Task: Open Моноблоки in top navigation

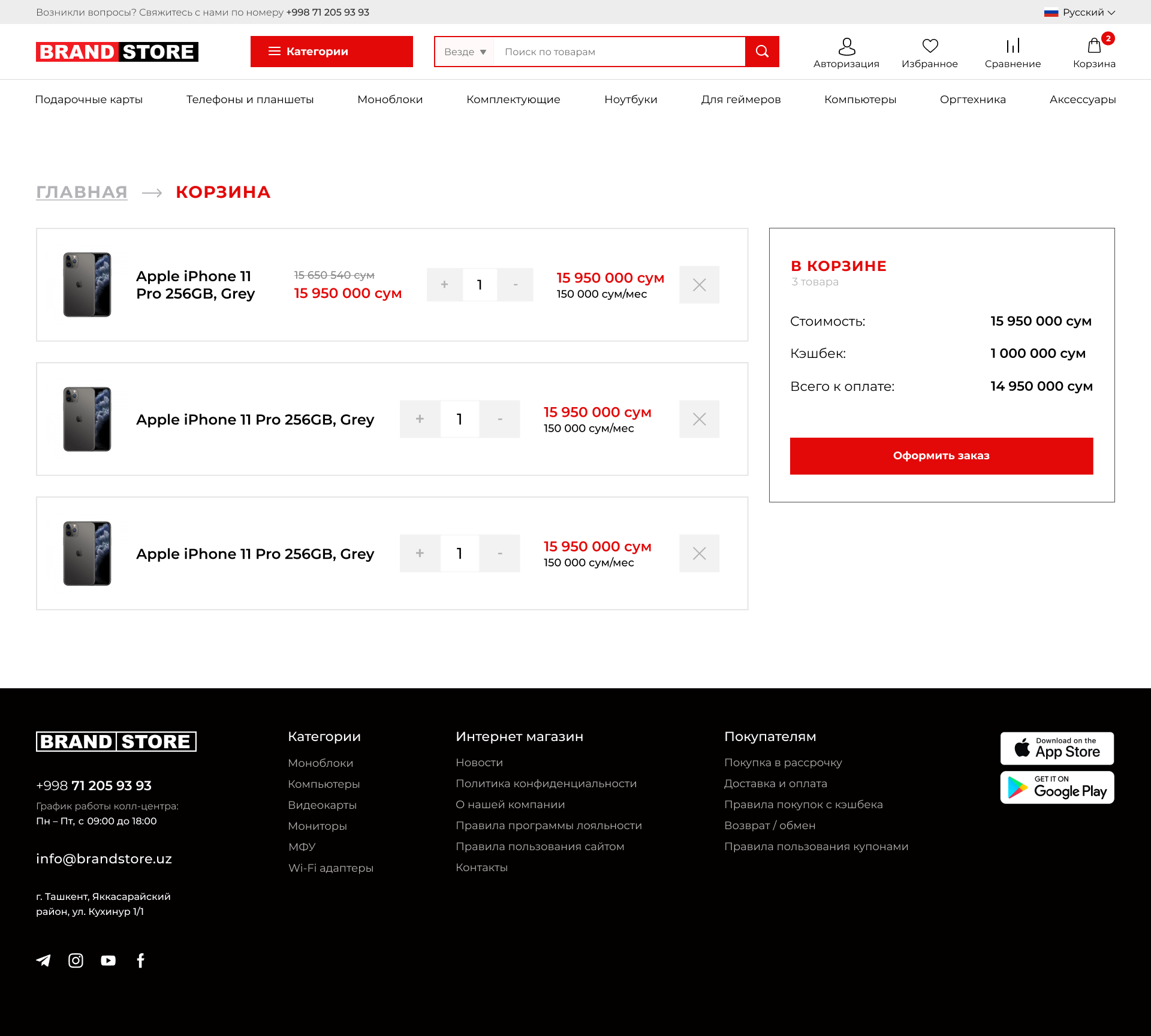Action: (x=390, y=100)
